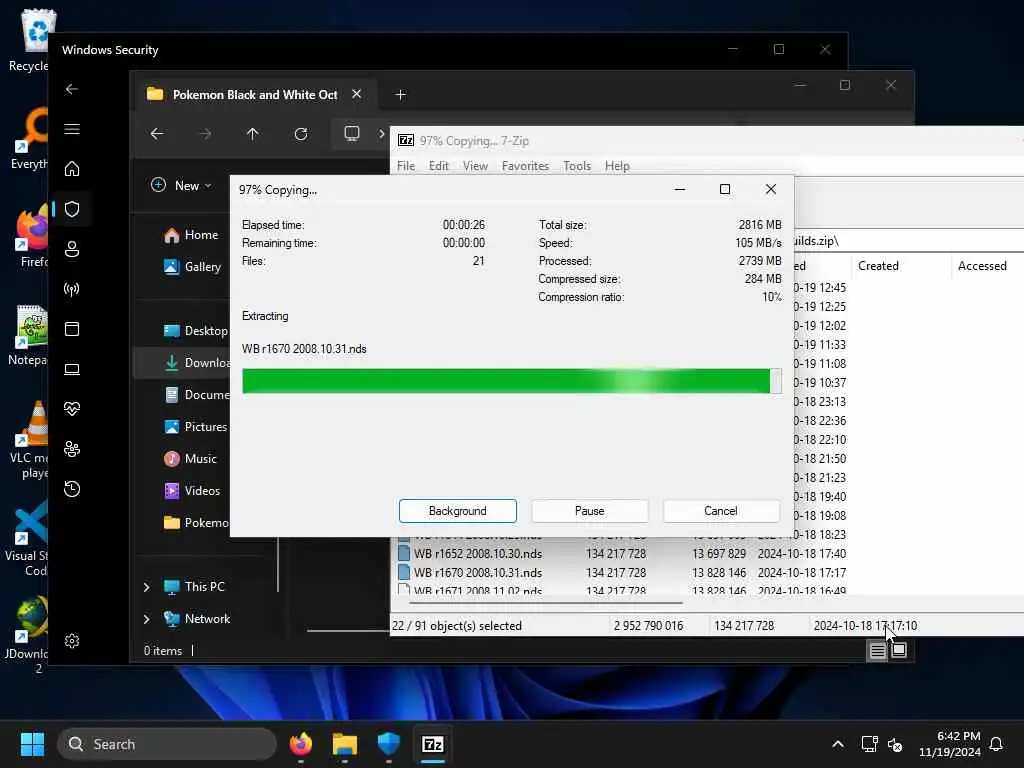Open Documents in Explorer sidebar
This screenshot has width=1024, height=768.
click(x=195, y=395)
